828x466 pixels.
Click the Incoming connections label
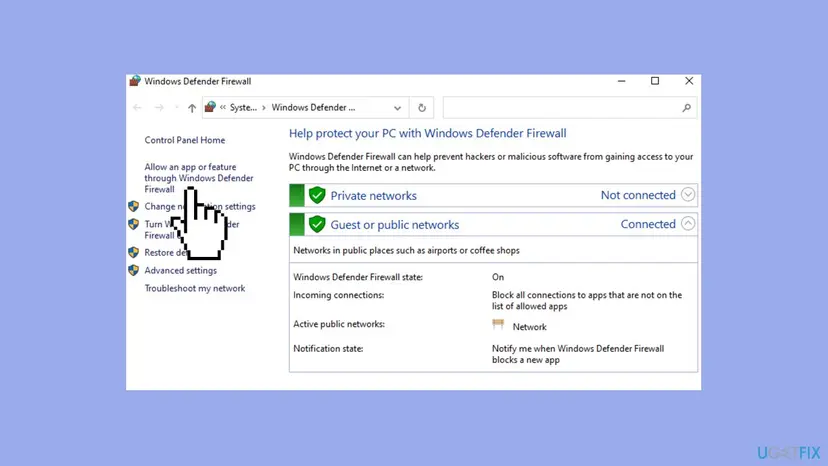click(x=338, y=295)
